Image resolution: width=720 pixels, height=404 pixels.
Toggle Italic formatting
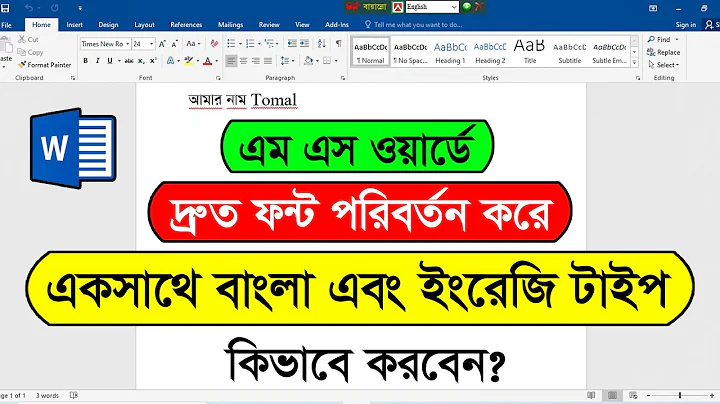click(97, 61)
